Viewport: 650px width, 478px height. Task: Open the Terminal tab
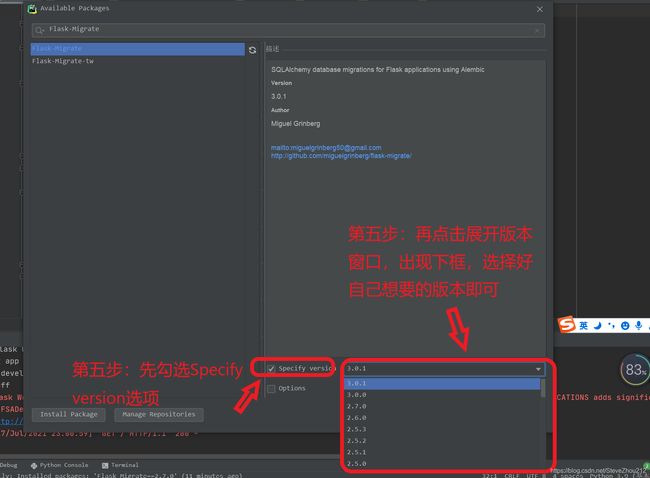(x=120, y=465)
